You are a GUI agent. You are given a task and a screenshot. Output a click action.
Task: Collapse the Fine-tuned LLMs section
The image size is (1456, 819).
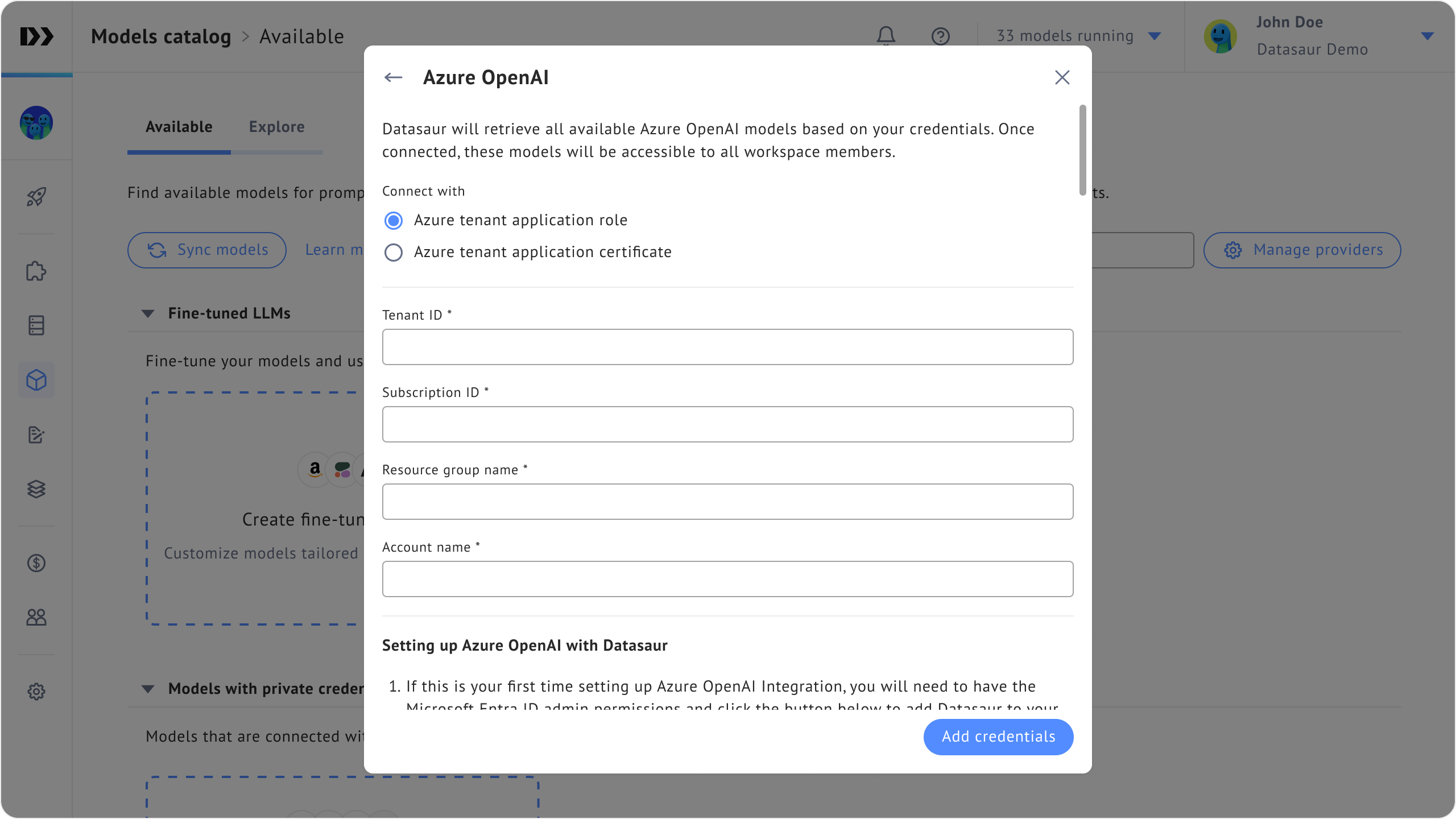coord(148,313)
